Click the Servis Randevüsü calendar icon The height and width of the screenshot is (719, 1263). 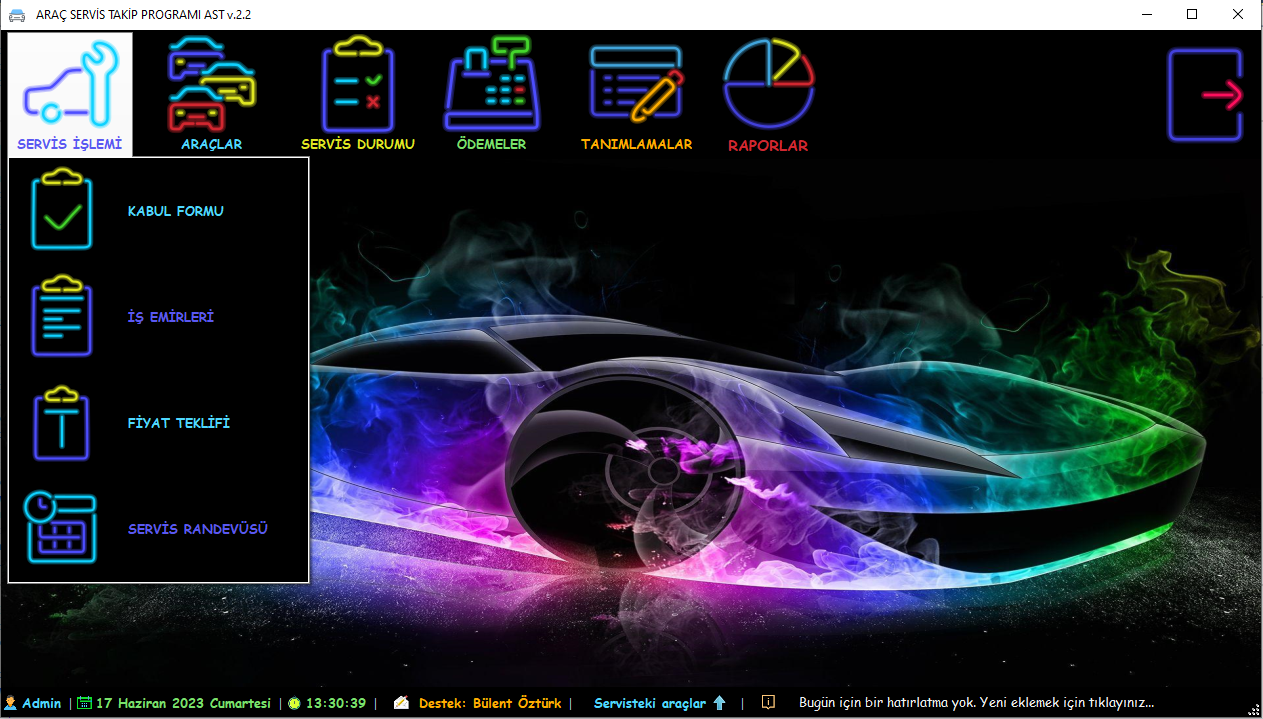[62, 528]
